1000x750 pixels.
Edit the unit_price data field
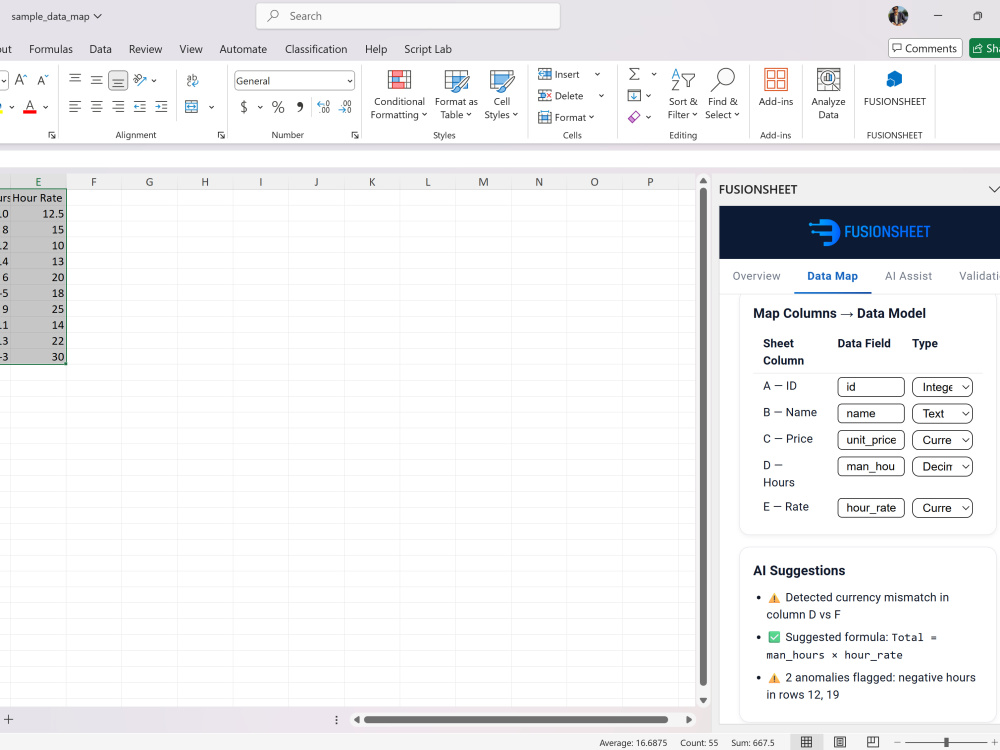pyautogui.click(x=871, y=440)
